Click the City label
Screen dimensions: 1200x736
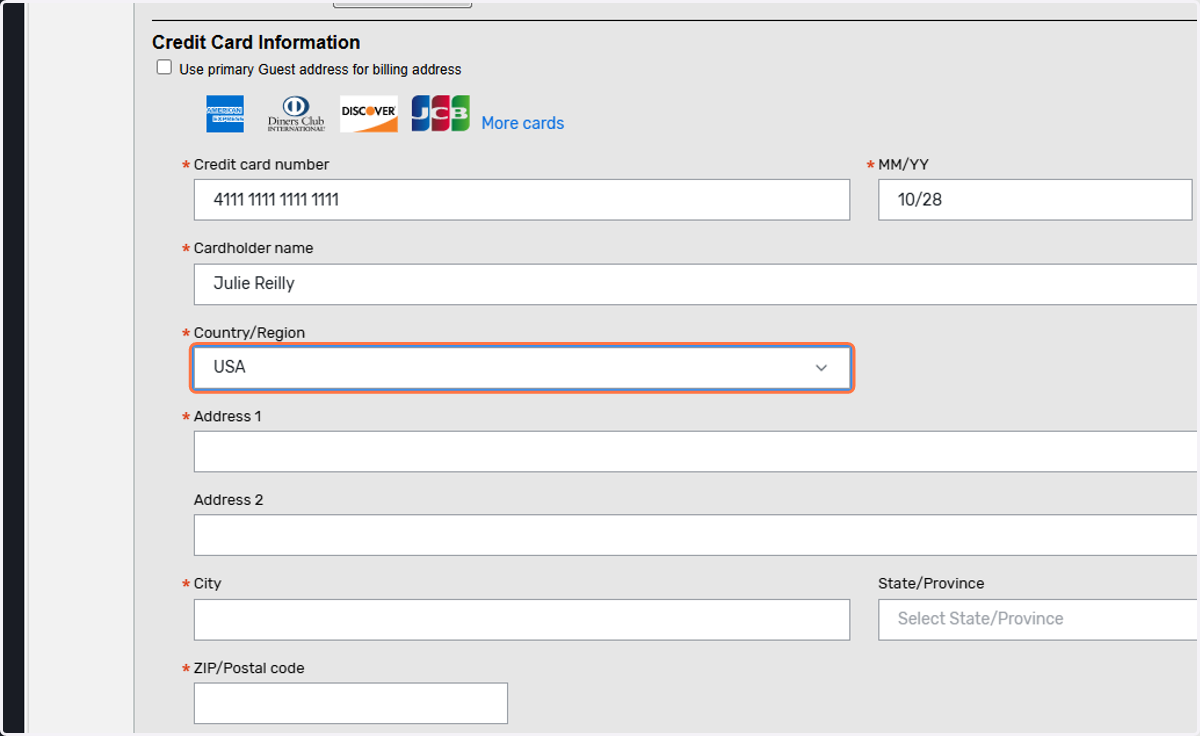click(208, 584)
